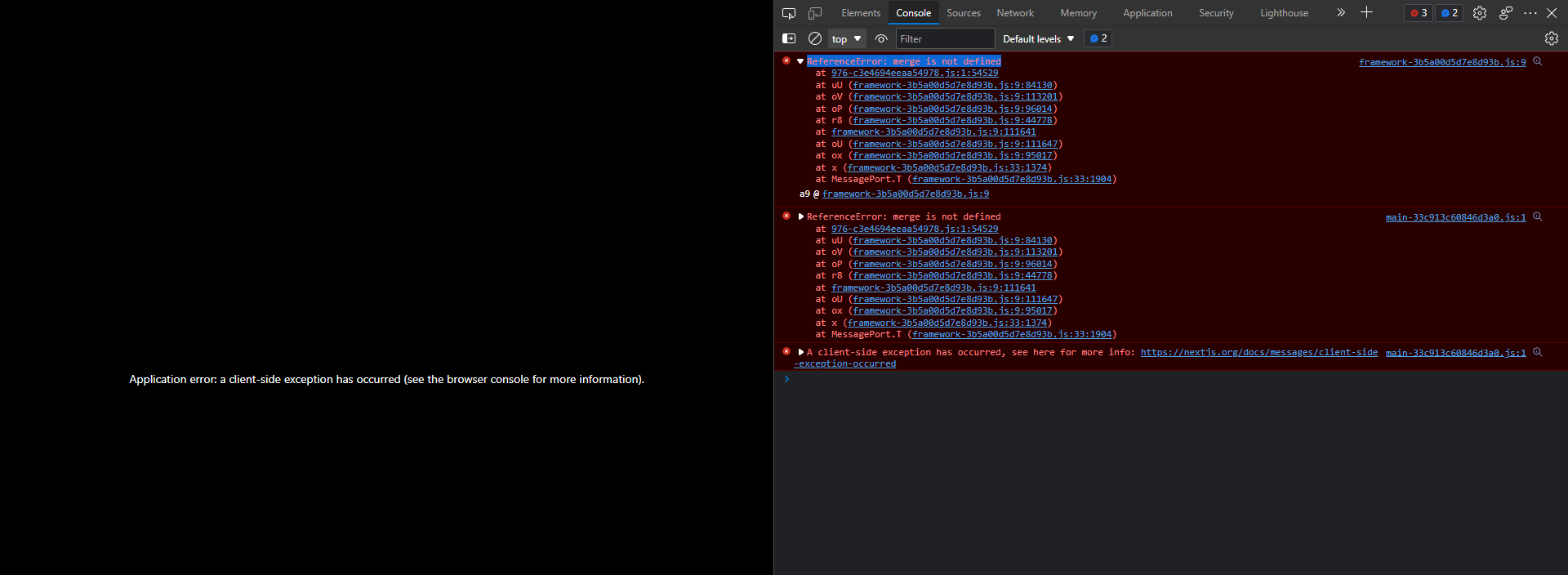Switch to the Security tab
Image resolution: width=1568 pixels, height=575 pixels.
click(x=1216, y=13)
